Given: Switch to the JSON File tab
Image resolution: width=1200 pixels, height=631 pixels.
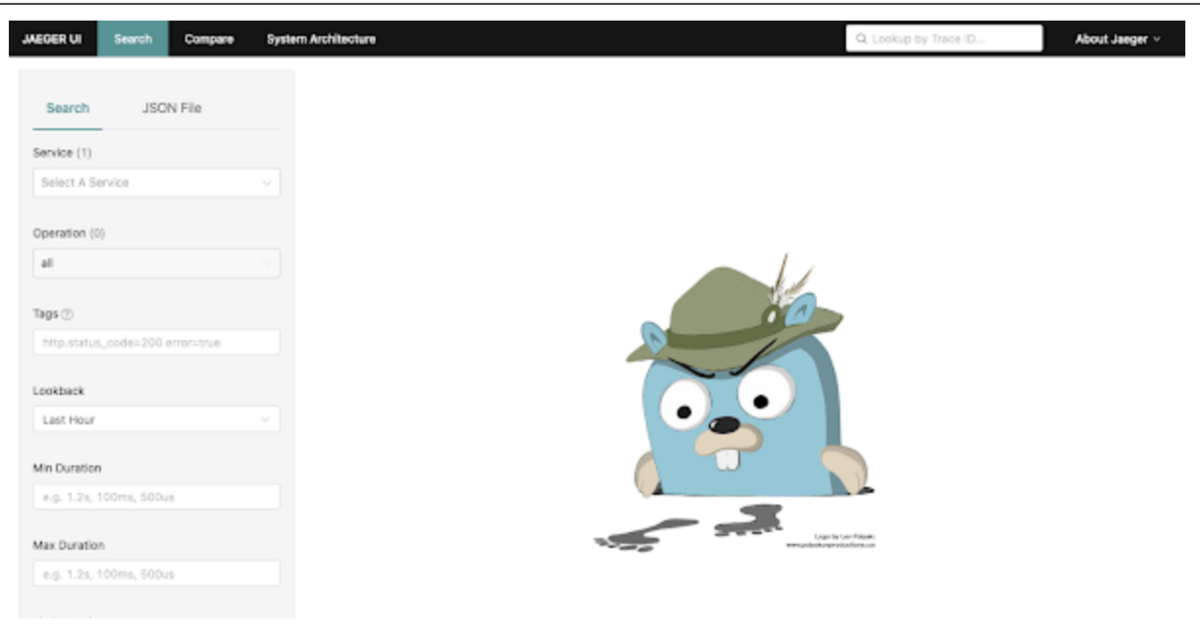Looking at the screenshot, I should coord(171,108).
